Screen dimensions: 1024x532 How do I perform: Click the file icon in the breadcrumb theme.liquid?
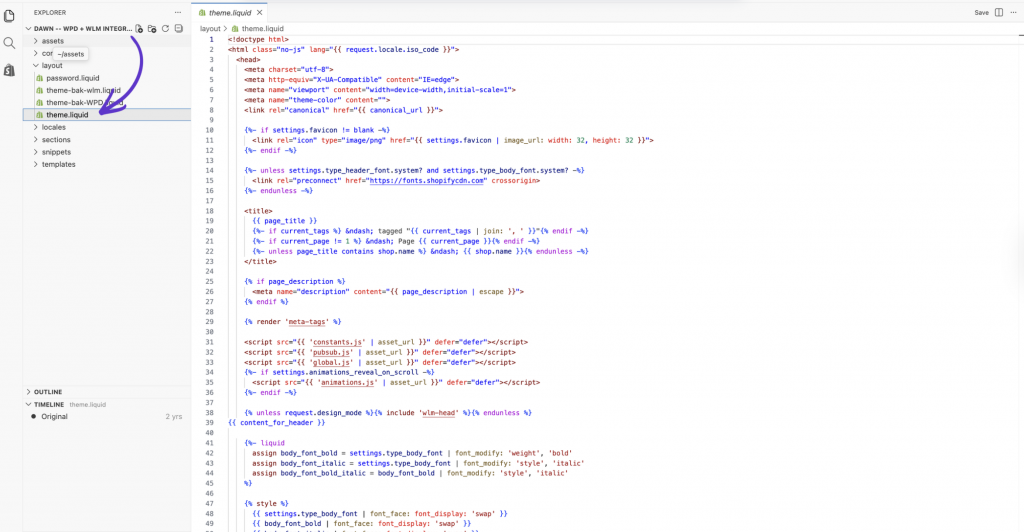coord(235,29)
